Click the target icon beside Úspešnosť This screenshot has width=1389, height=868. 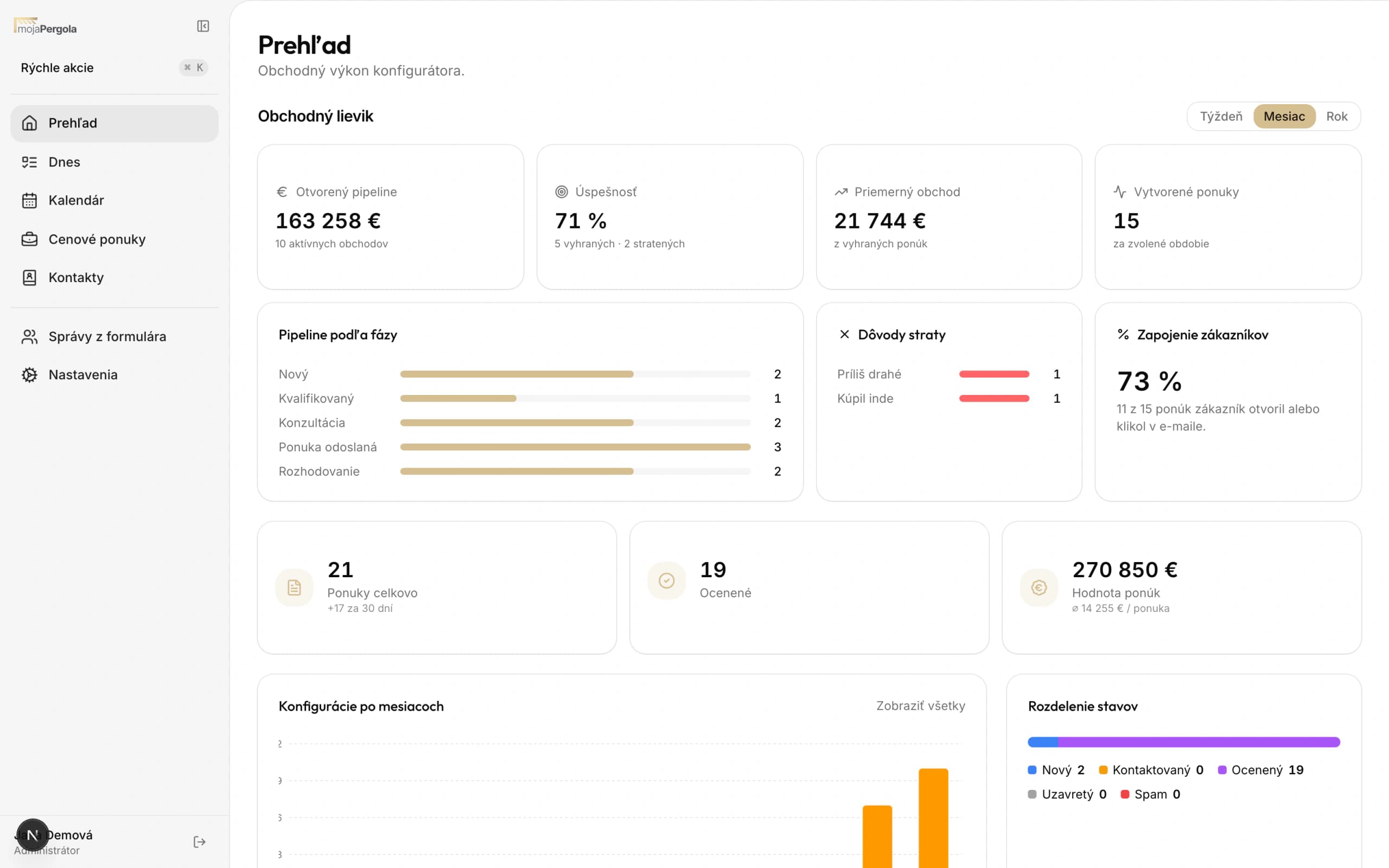click(562, 192)
